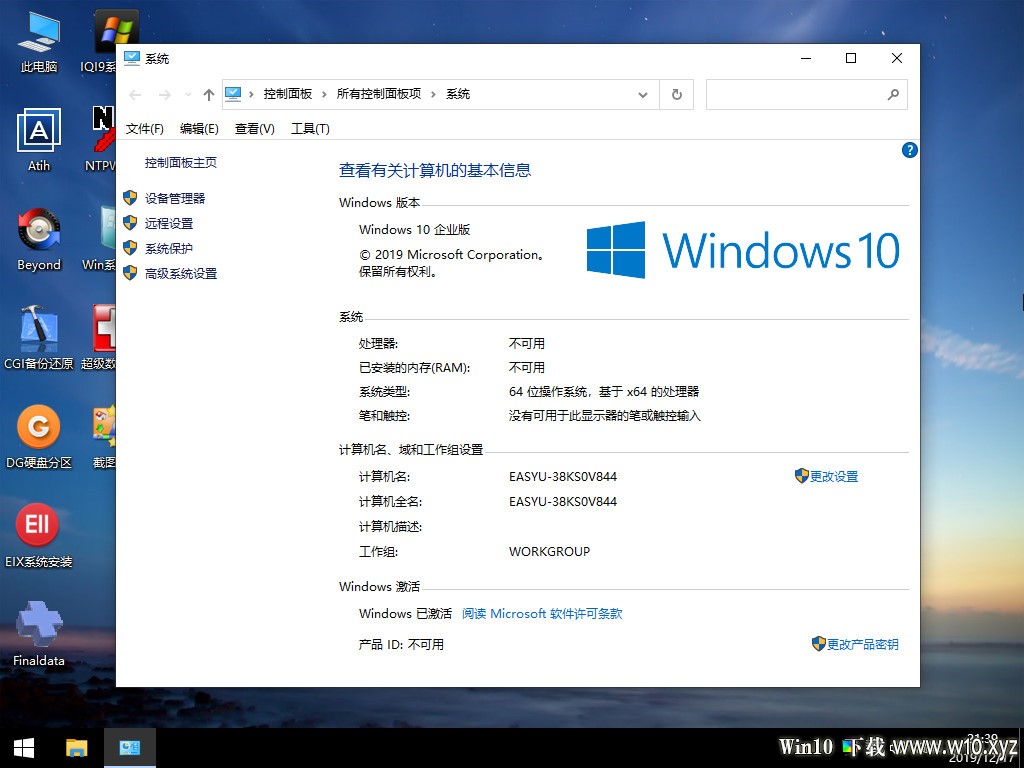Screen dimensions: 1024x768
Task: Select the Beyond desktop icon
Action: tap(39, 239)
